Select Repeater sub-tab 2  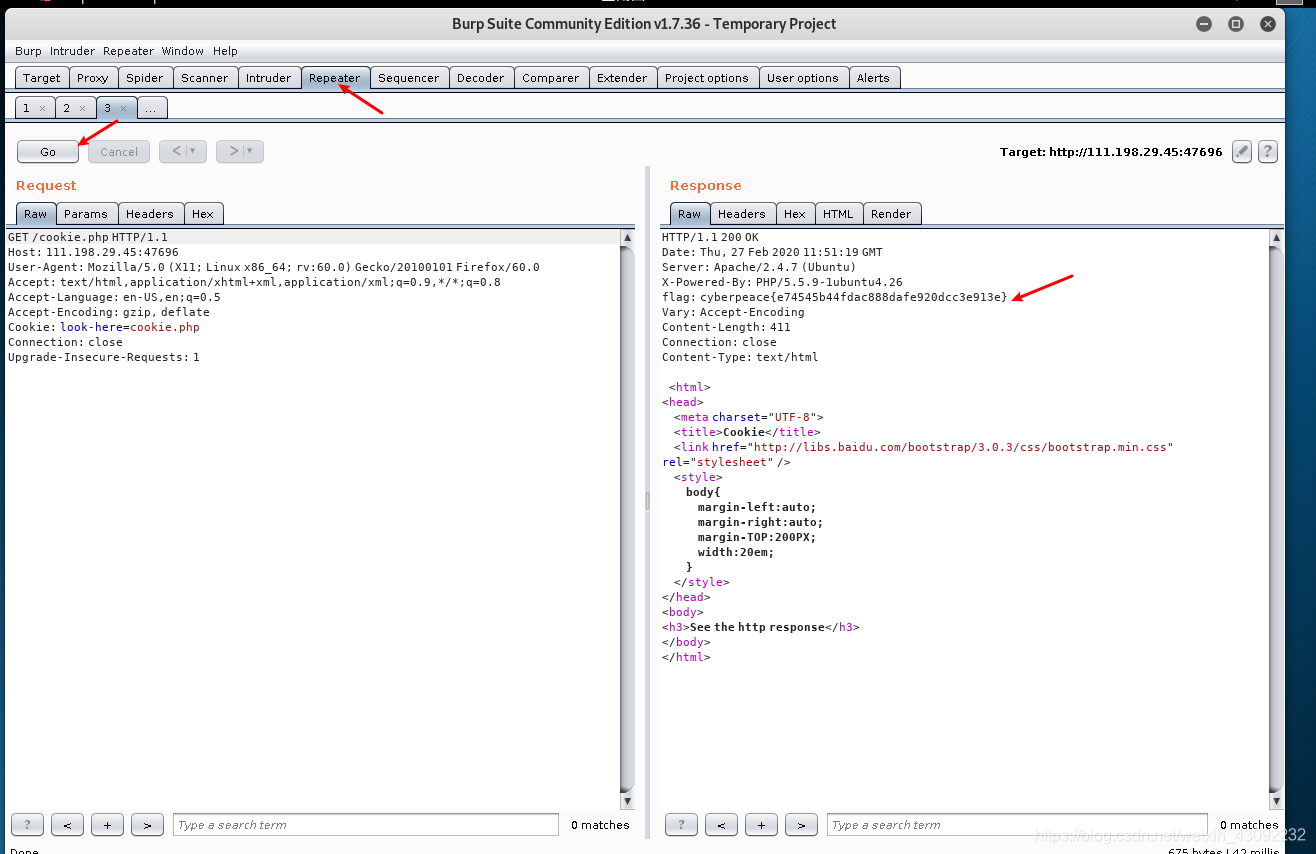[x=66, y=108]
